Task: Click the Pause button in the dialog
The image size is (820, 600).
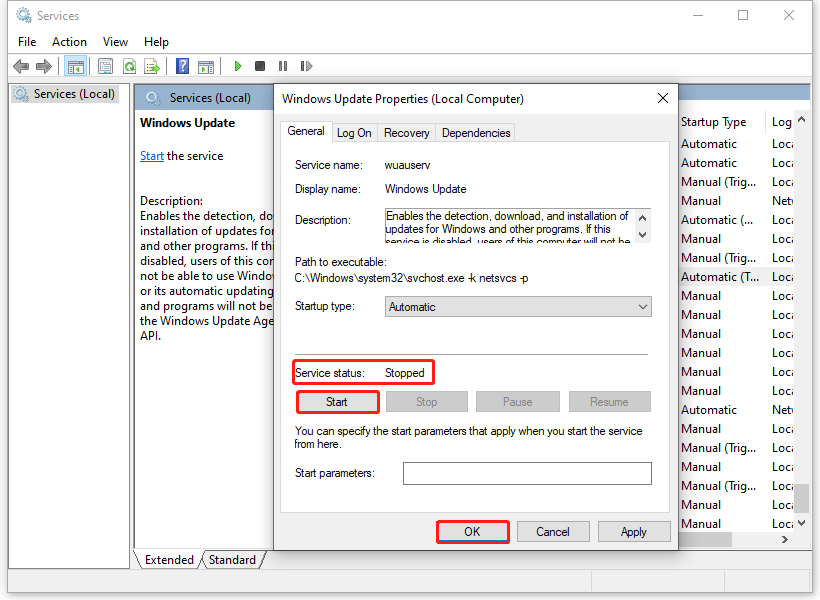Action: [x=518, y=402]
